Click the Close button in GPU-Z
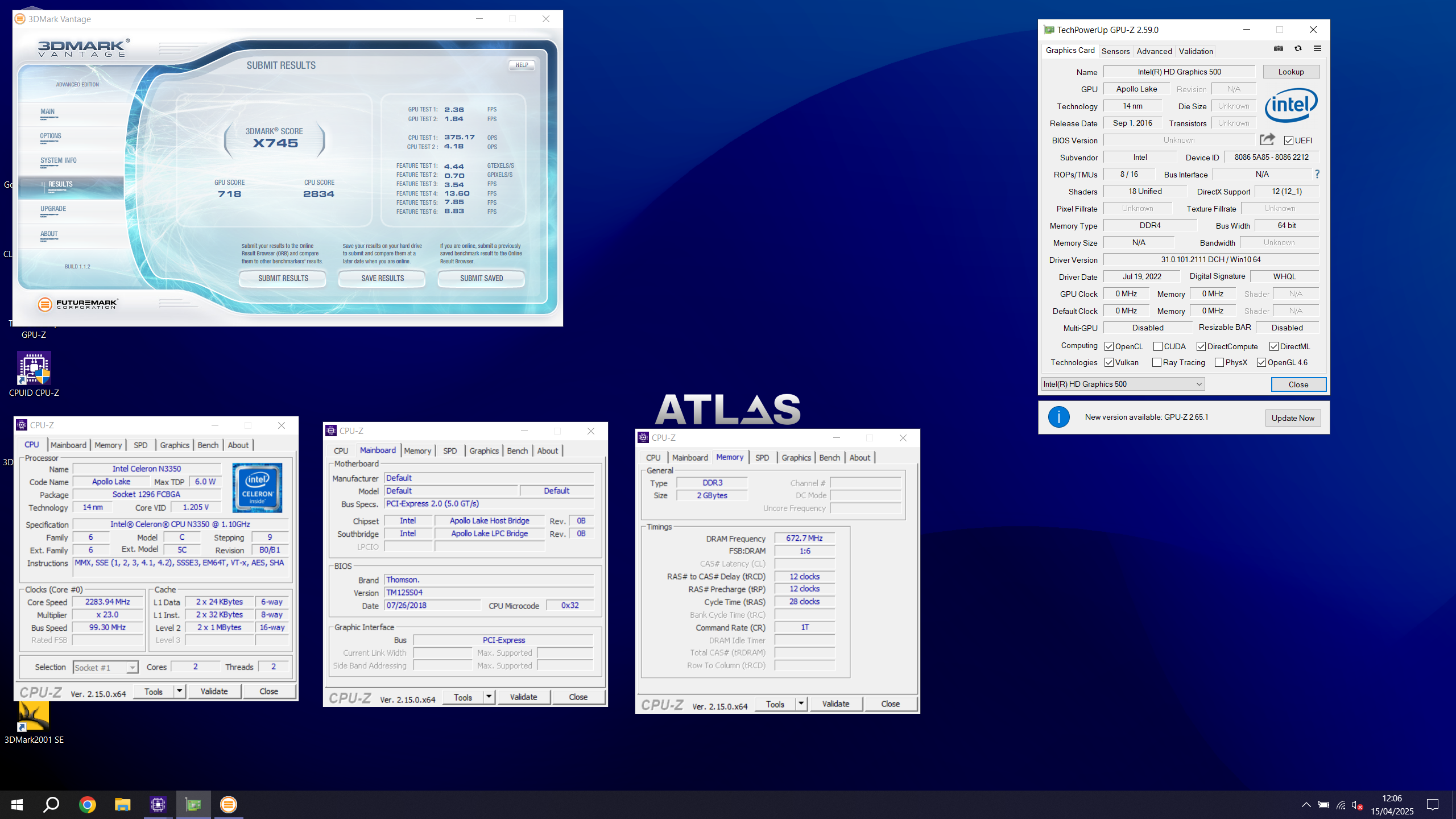 coord(1298,384)
